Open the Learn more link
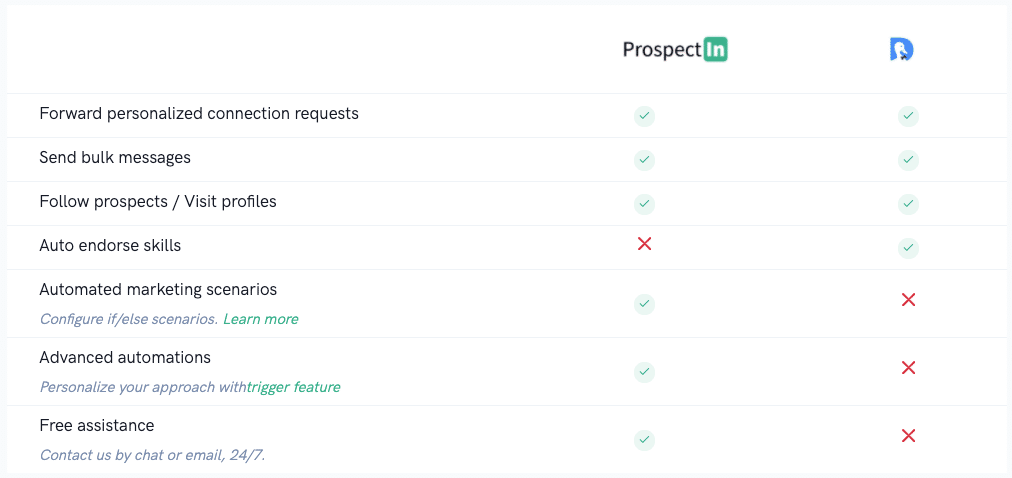The width and height of the screenshot is (1012, 478). [x=261, y=319]
